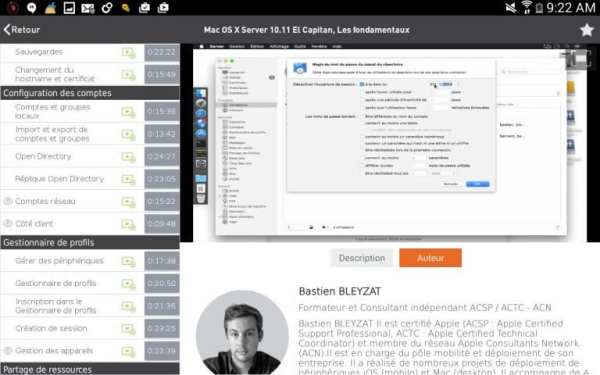This screenshot has height=375, width=600.
Task: Open the Gestion des appareils lesson
Action: [x=54, y=351]
